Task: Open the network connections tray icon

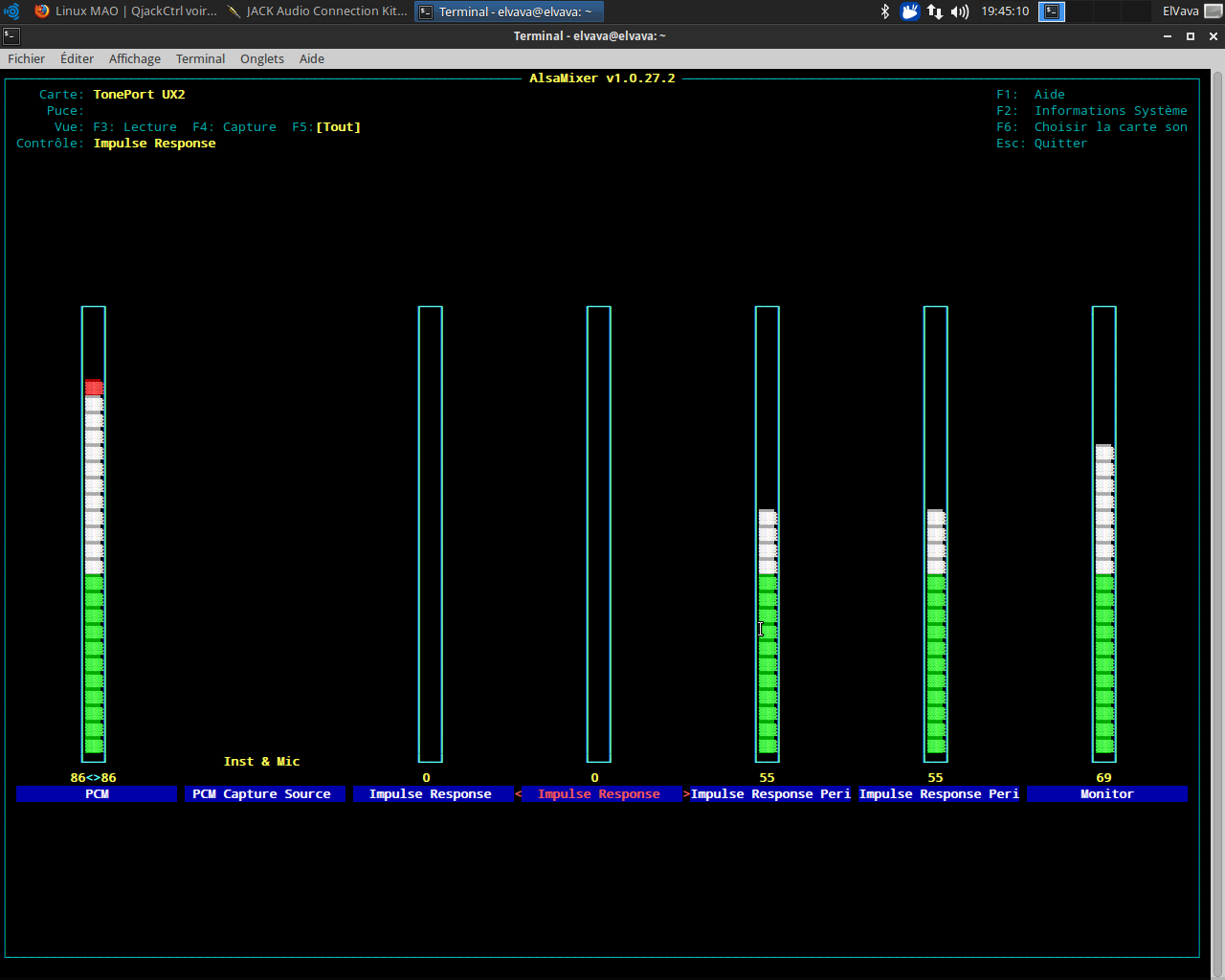Action: (935, 11)
